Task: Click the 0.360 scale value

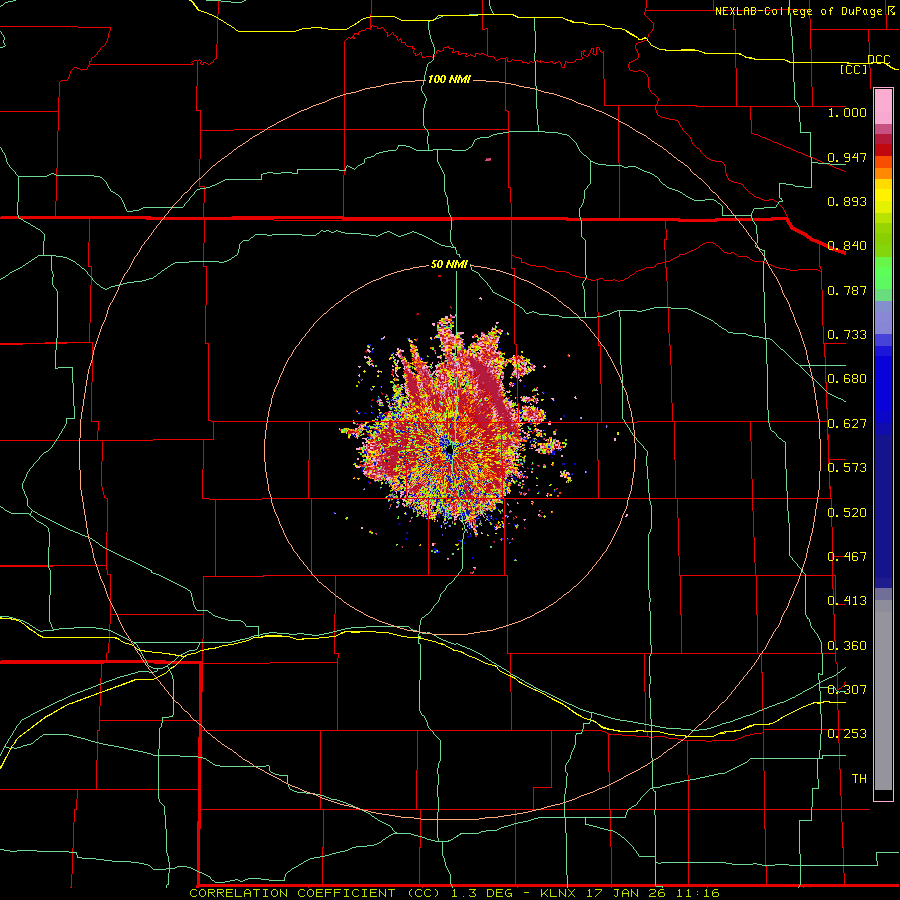Action: tap(847, 645)
